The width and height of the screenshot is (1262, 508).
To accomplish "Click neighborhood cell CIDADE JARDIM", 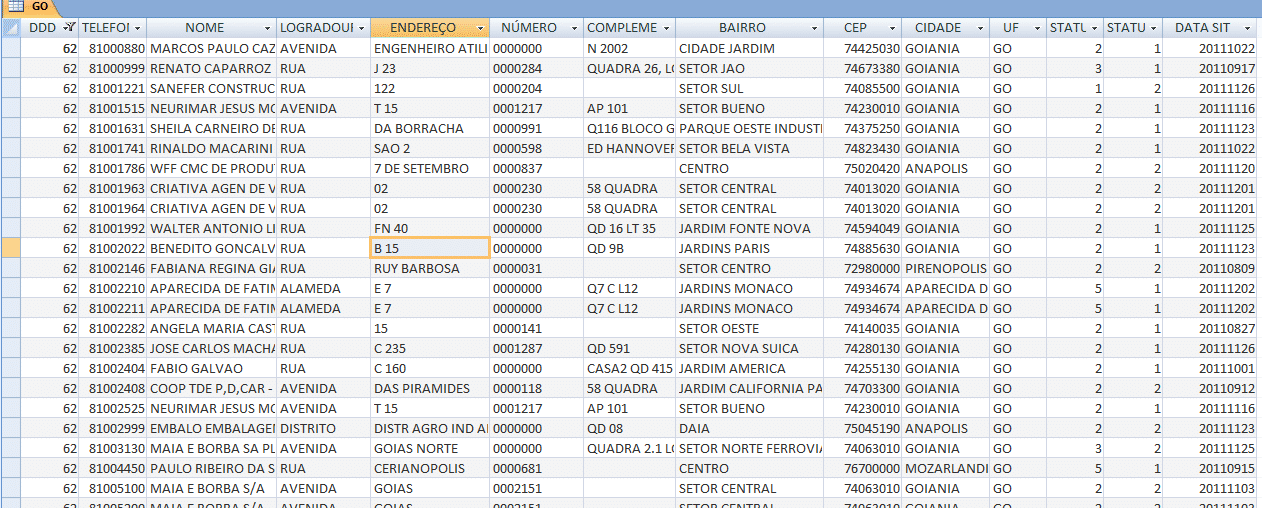I will click(750, 48).
